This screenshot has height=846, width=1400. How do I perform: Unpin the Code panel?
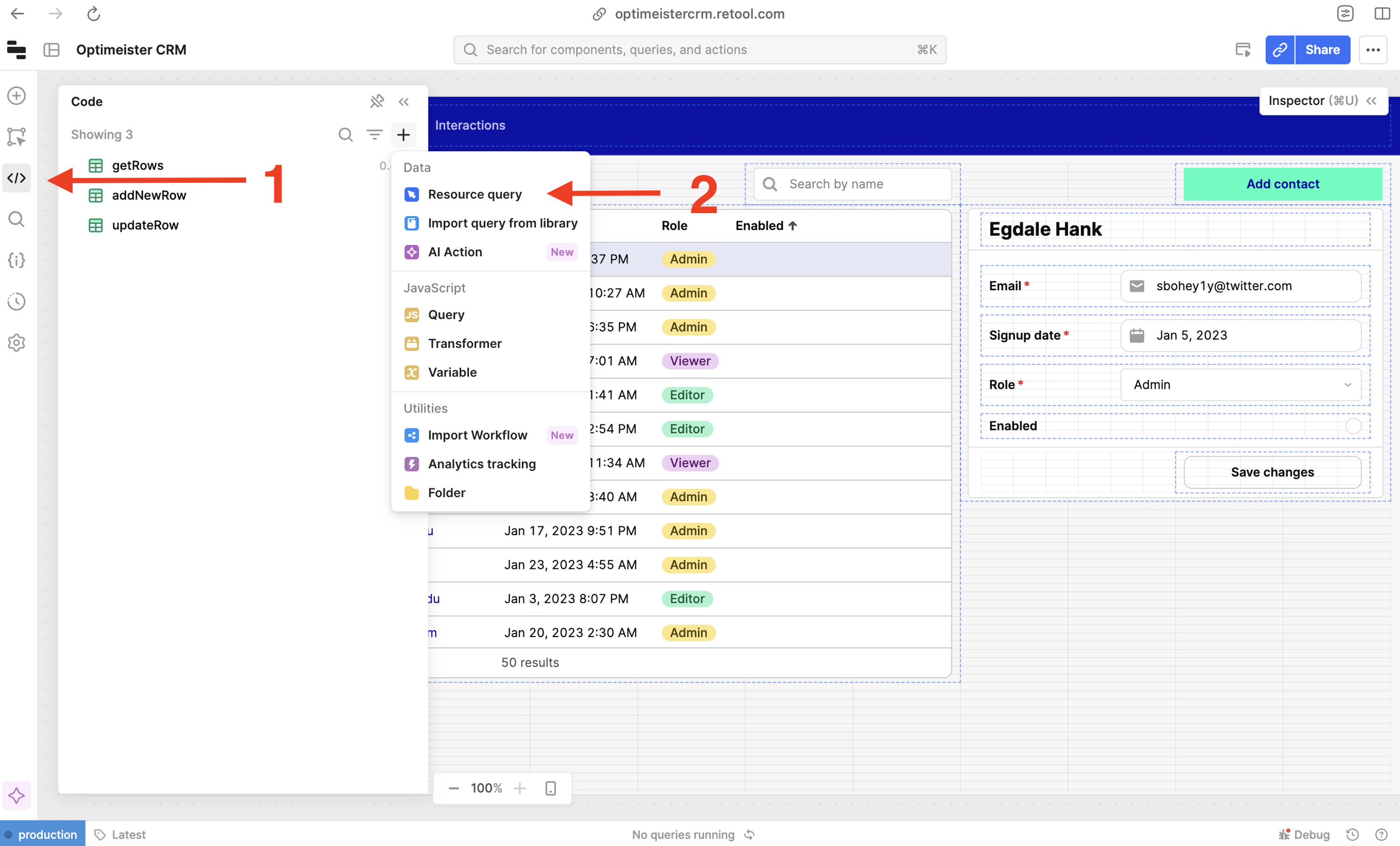coord(377,102)
